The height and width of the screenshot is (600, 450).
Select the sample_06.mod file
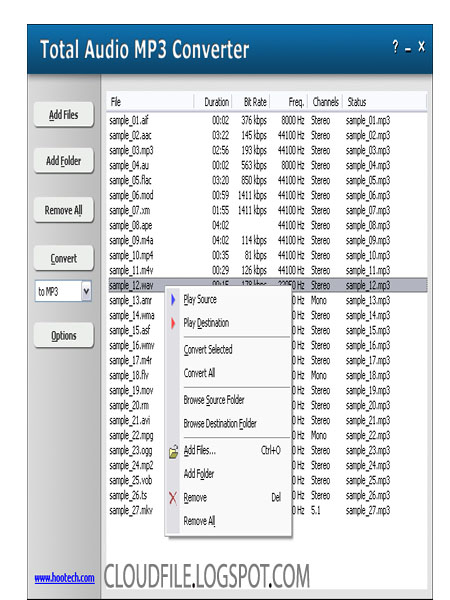pos(131,196)
